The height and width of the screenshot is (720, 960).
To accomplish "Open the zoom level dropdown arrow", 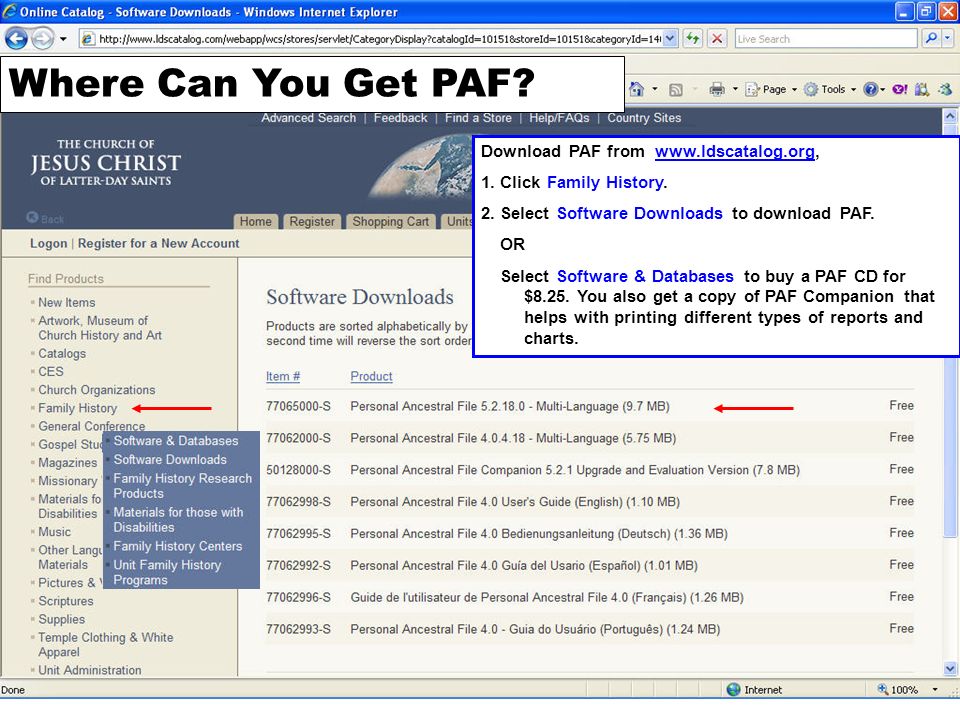I will coord(935,689).
